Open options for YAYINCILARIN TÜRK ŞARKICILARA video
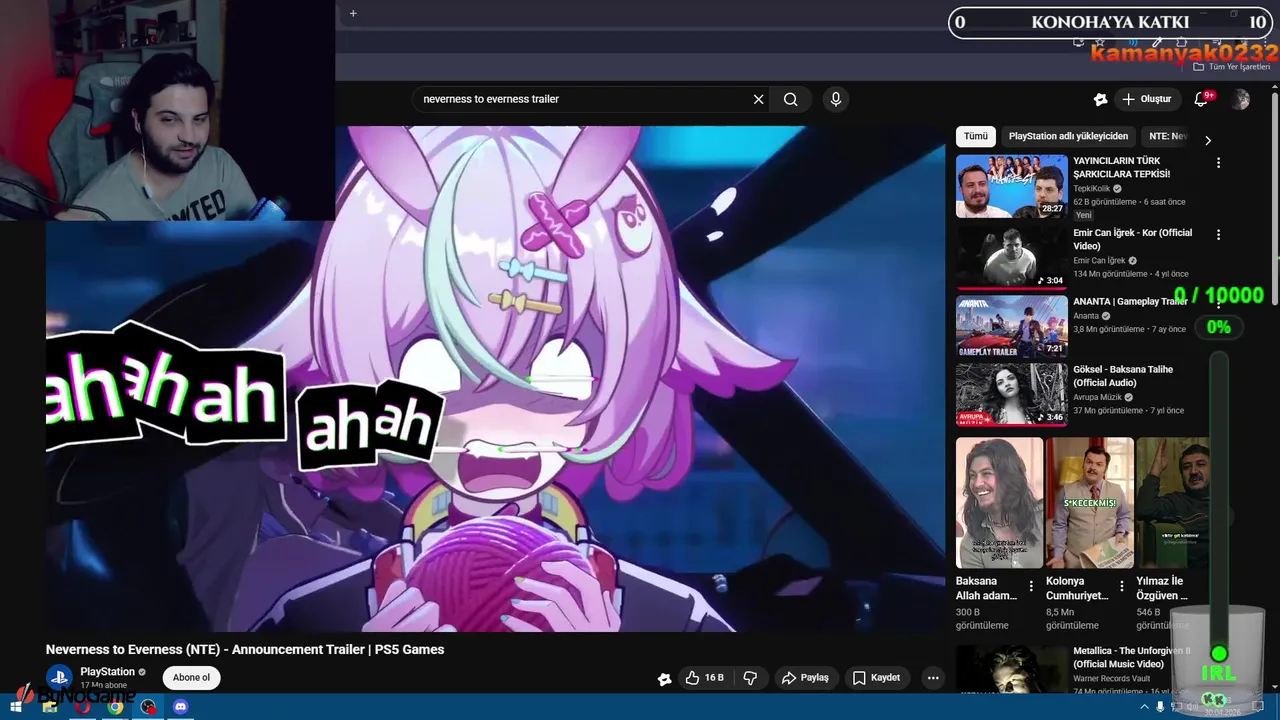Image resolution: width=1280 pixels, height=720 pixels. click(1218, 163)
